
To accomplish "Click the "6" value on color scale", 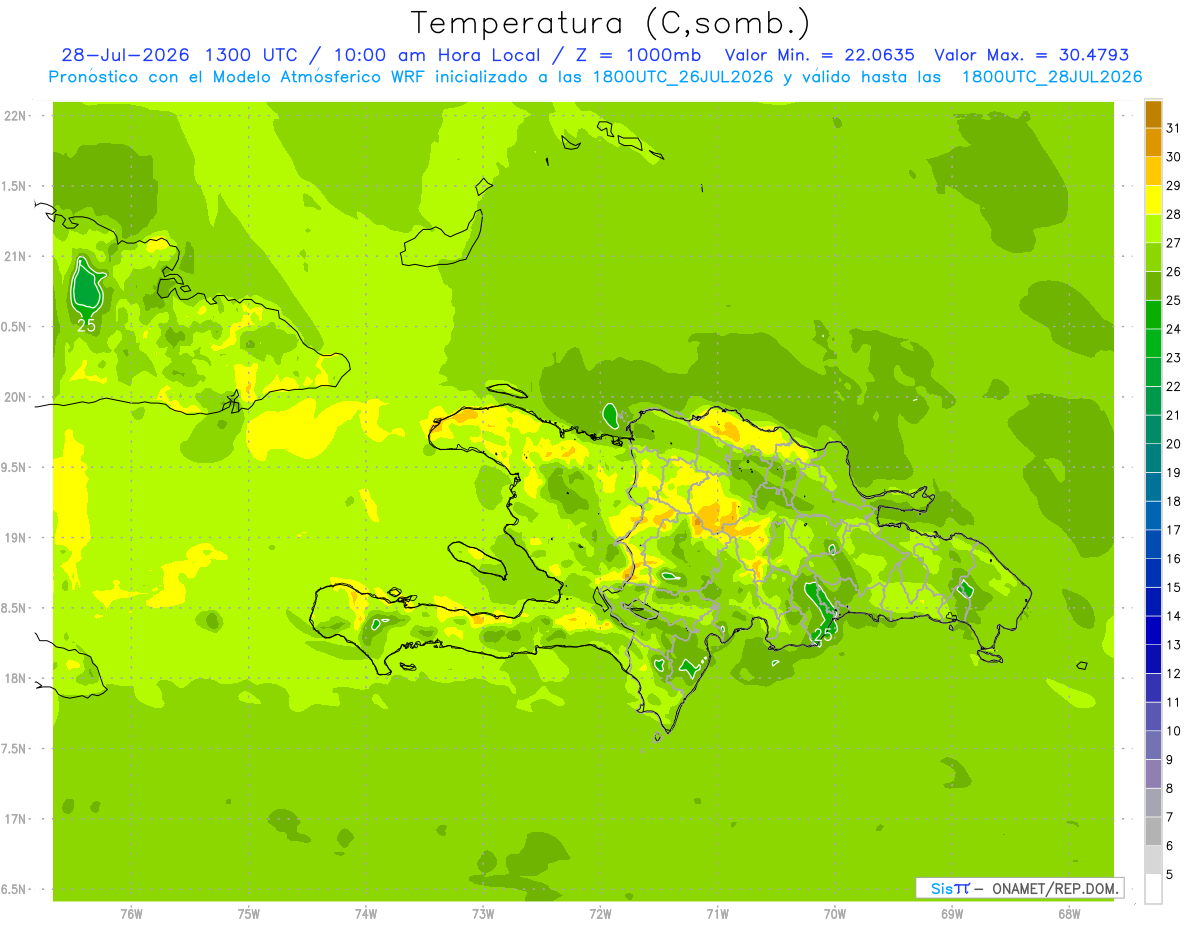I will [x=1170, y=845].
